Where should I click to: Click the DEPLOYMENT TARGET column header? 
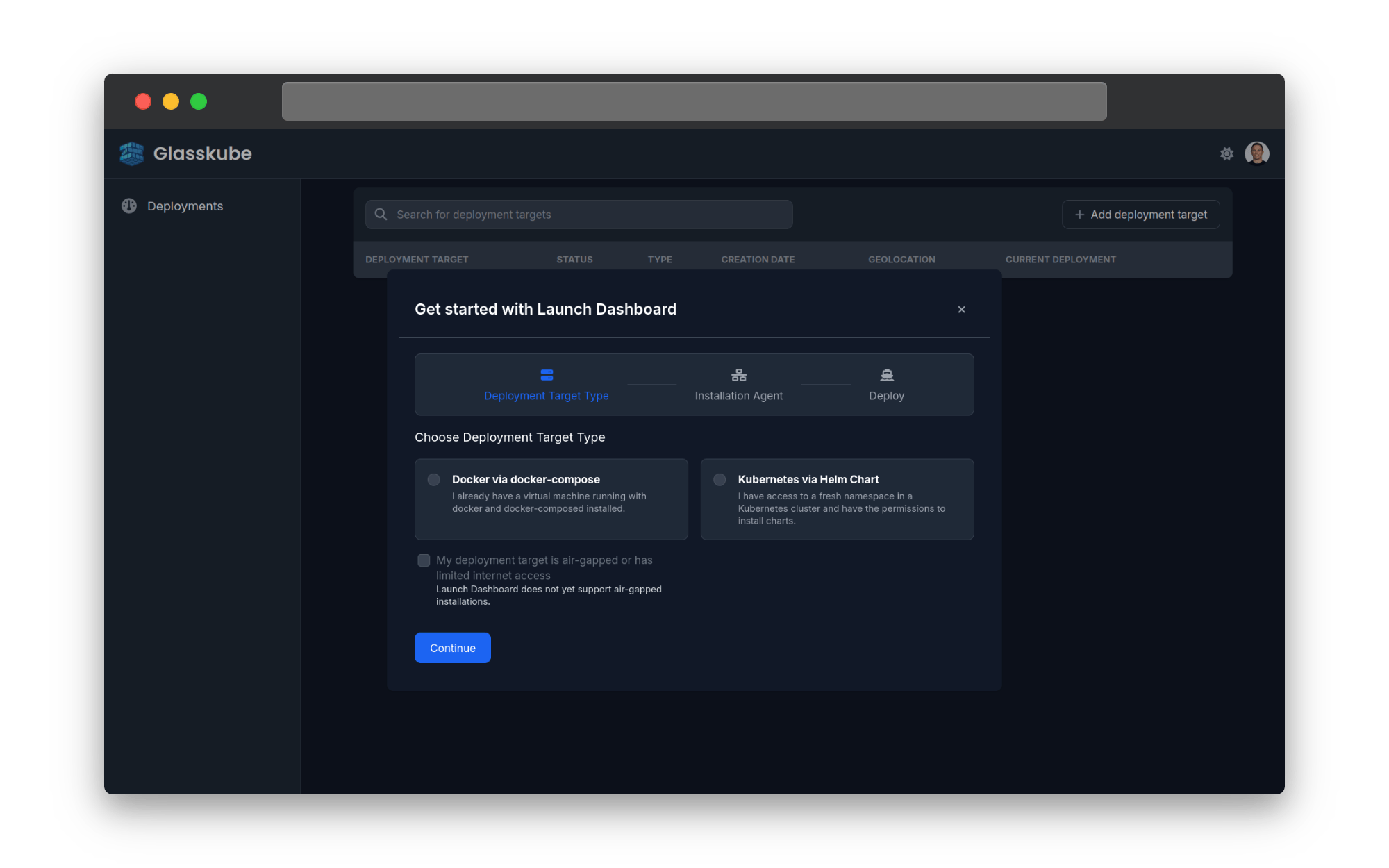point(417,260)
